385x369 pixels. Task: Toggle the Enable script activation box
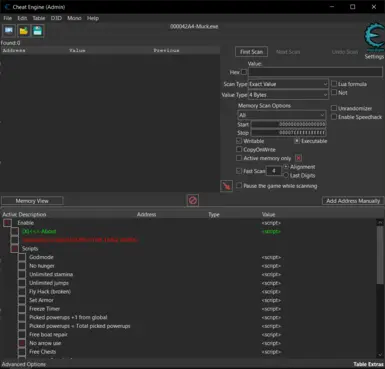7,223
